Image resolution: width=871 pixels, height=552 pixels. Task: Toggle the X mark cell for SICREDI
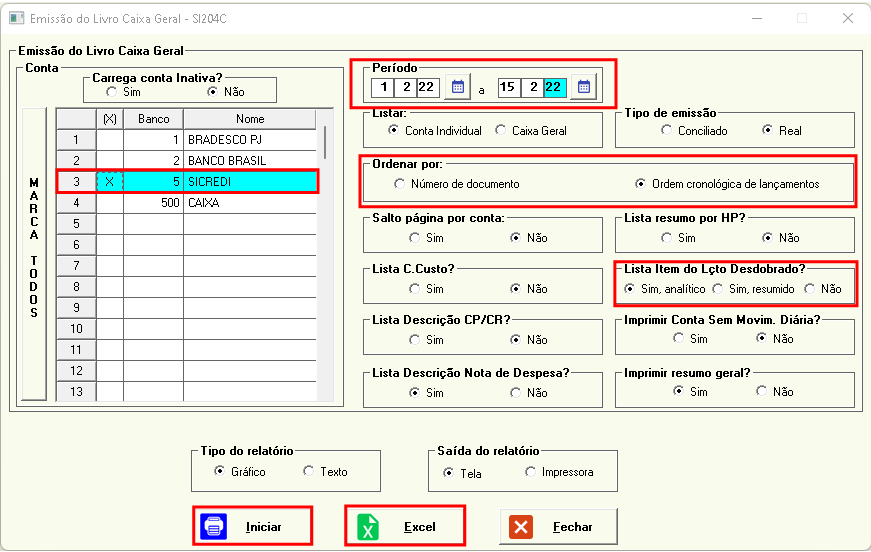[x=110, y=182]
